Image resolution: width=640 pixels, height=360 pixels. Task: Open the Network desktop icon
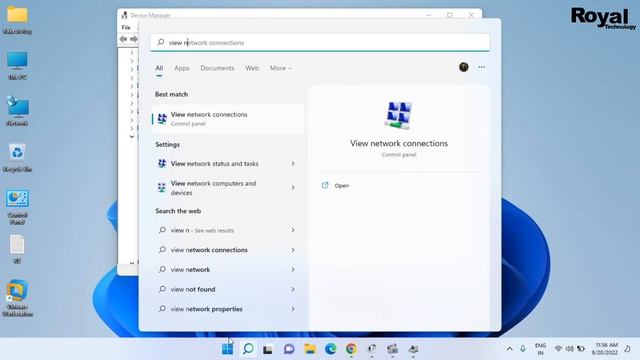pos(17,111)
